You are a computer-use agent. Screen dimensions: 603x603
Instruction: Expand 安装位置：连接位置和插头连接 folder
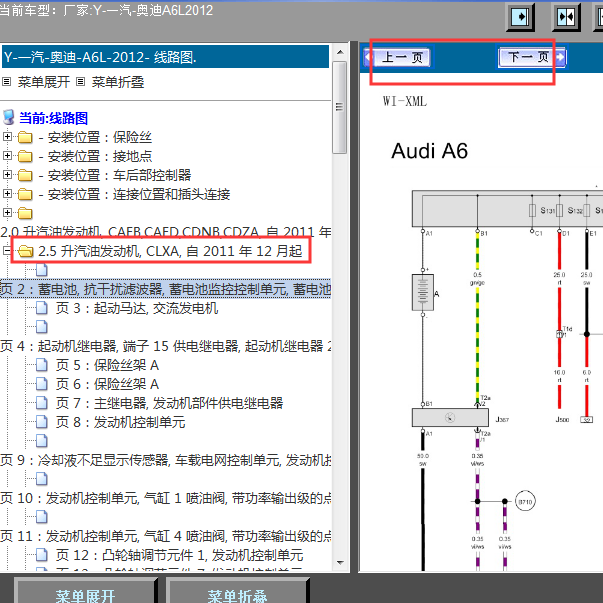click(7, 193)
